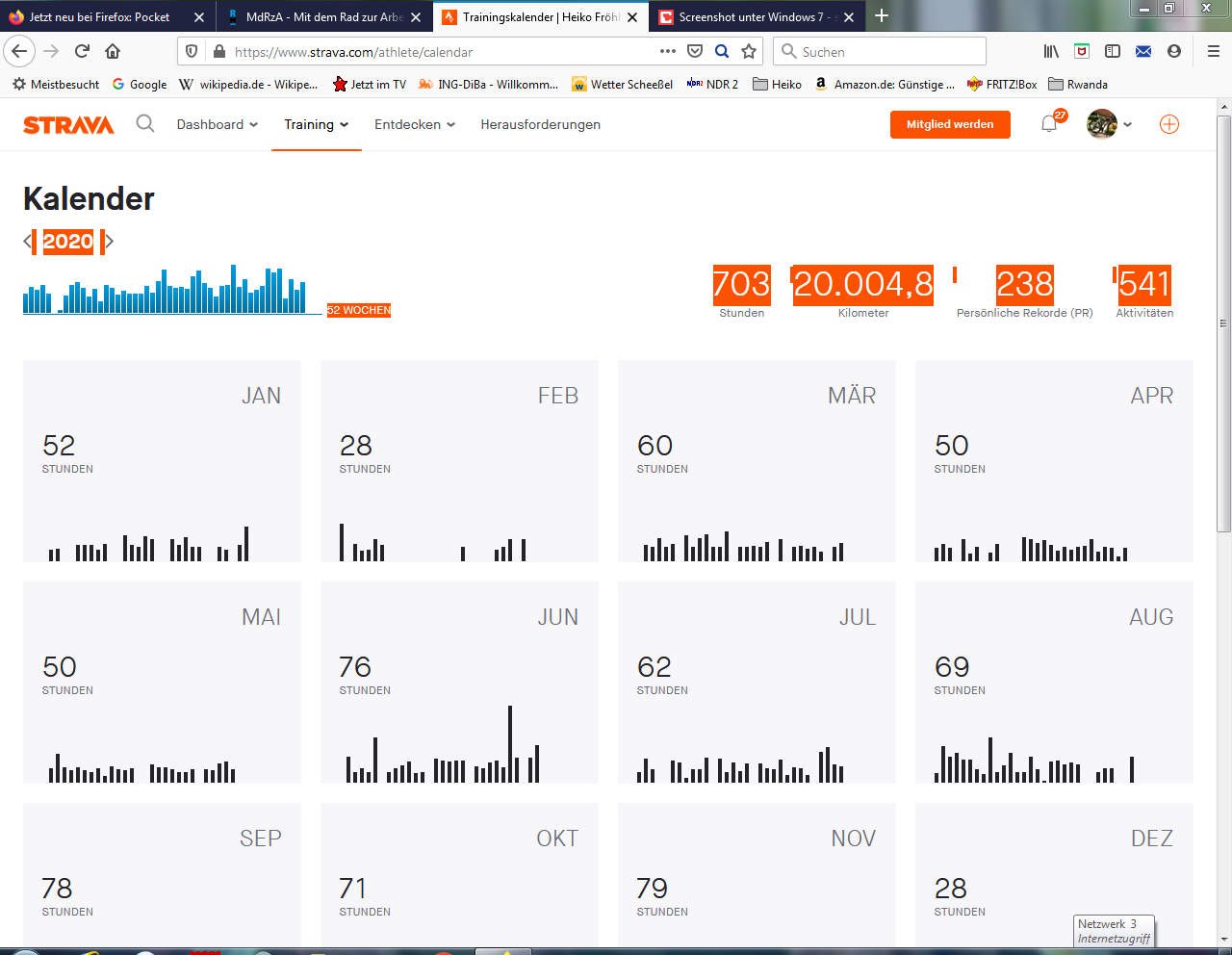Open the profile avatar menu
The width and height of the screenshot is (1232, 955).
(x=1109, y=124)
